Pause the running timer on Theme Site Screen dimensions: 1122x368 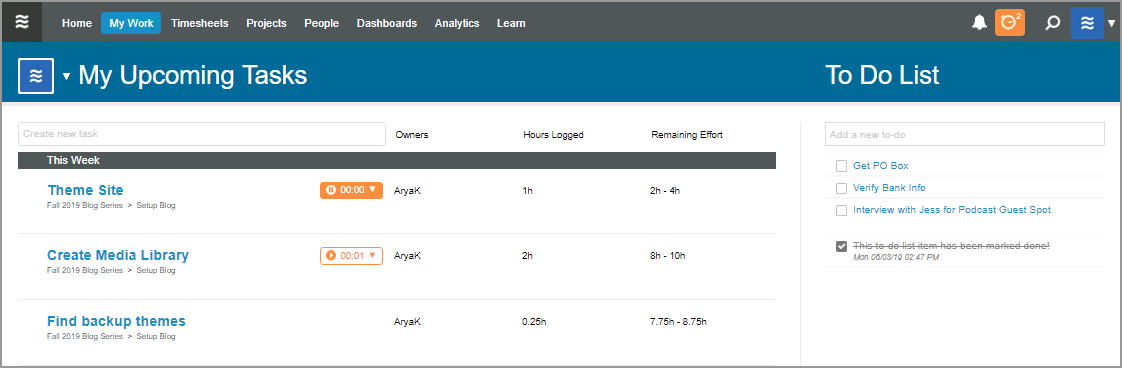coord(331,190)
